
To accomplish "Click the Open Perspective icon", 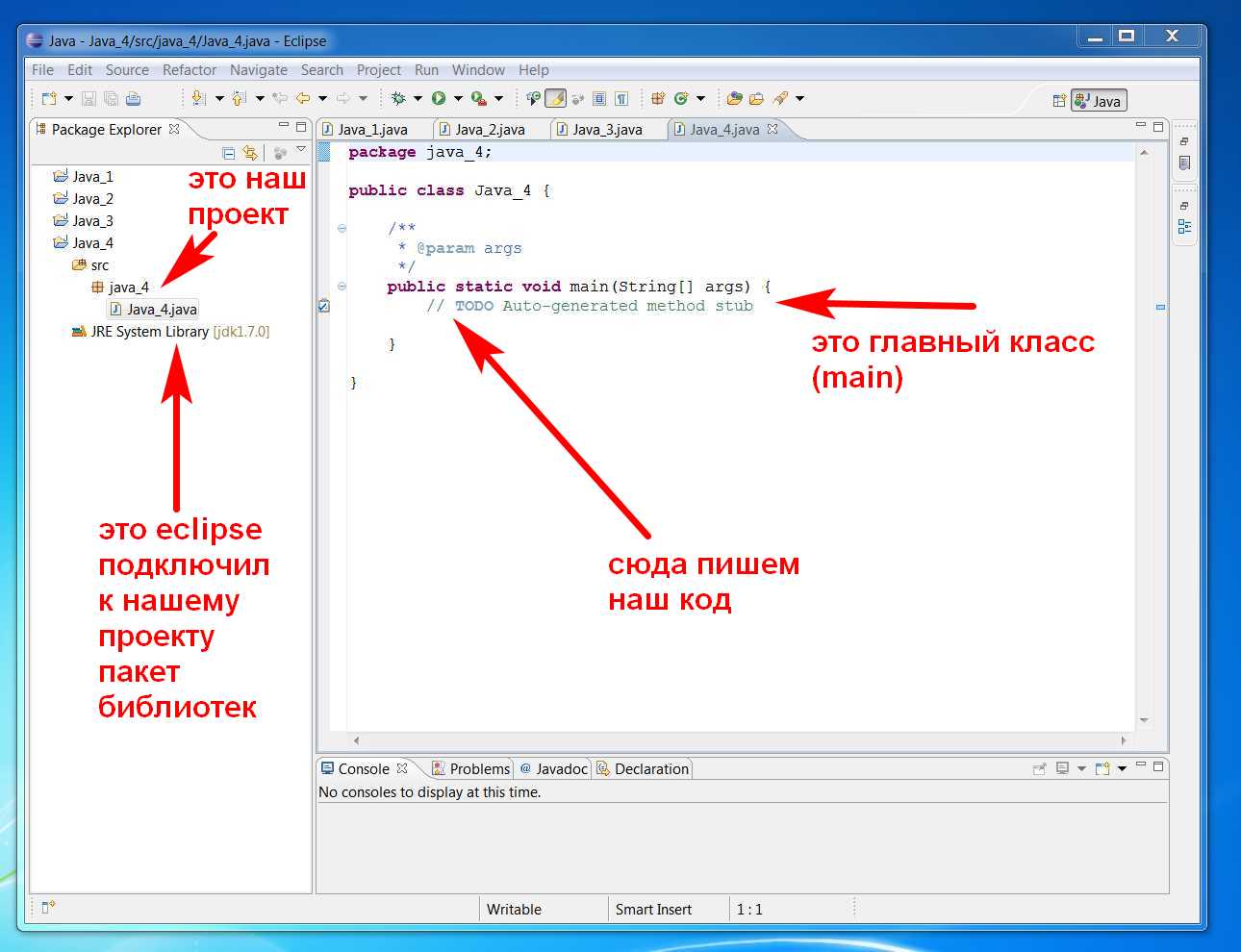I will [x=1058, y=101].
